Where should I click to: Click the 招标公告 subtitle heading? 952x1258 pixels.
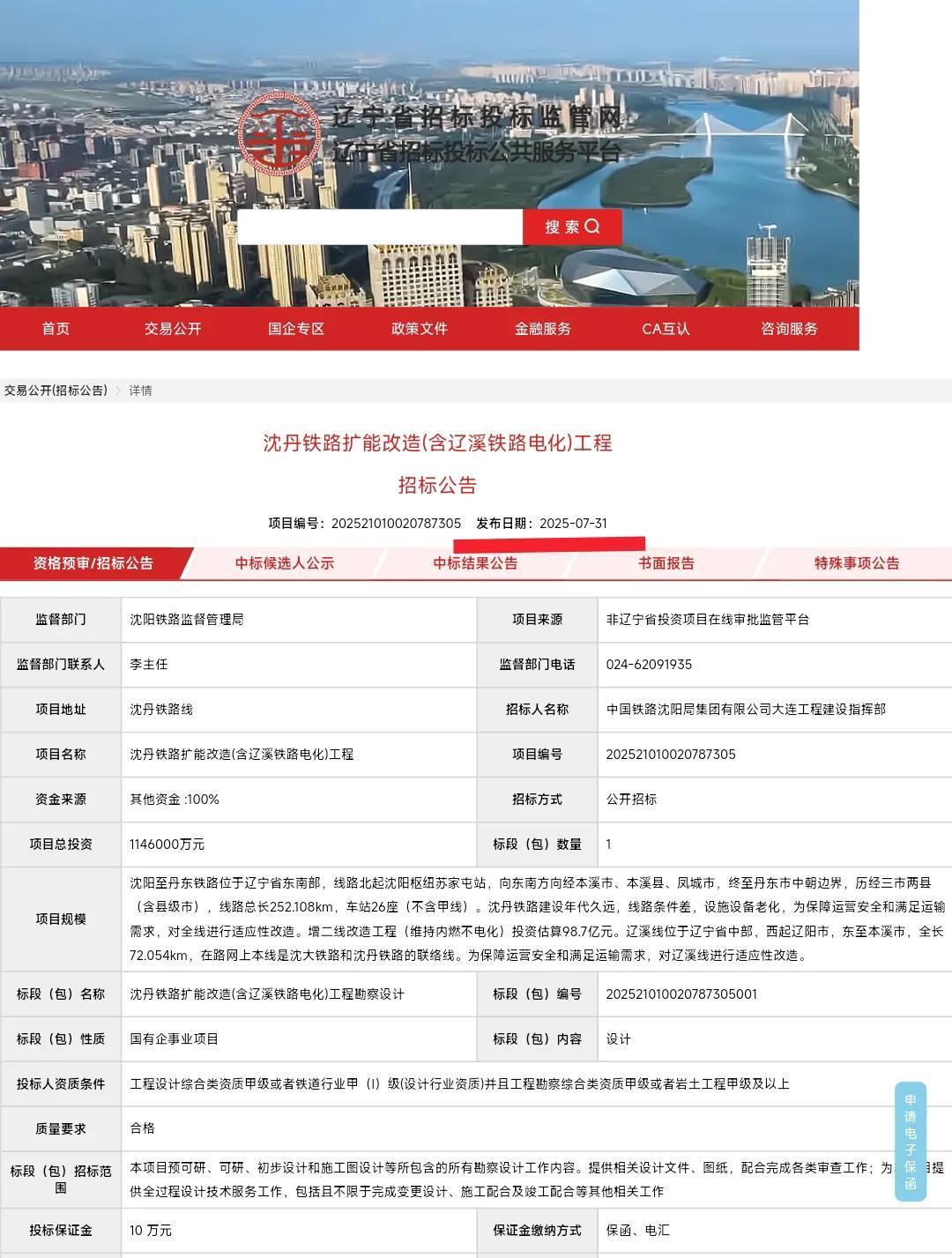pos(437,485)
